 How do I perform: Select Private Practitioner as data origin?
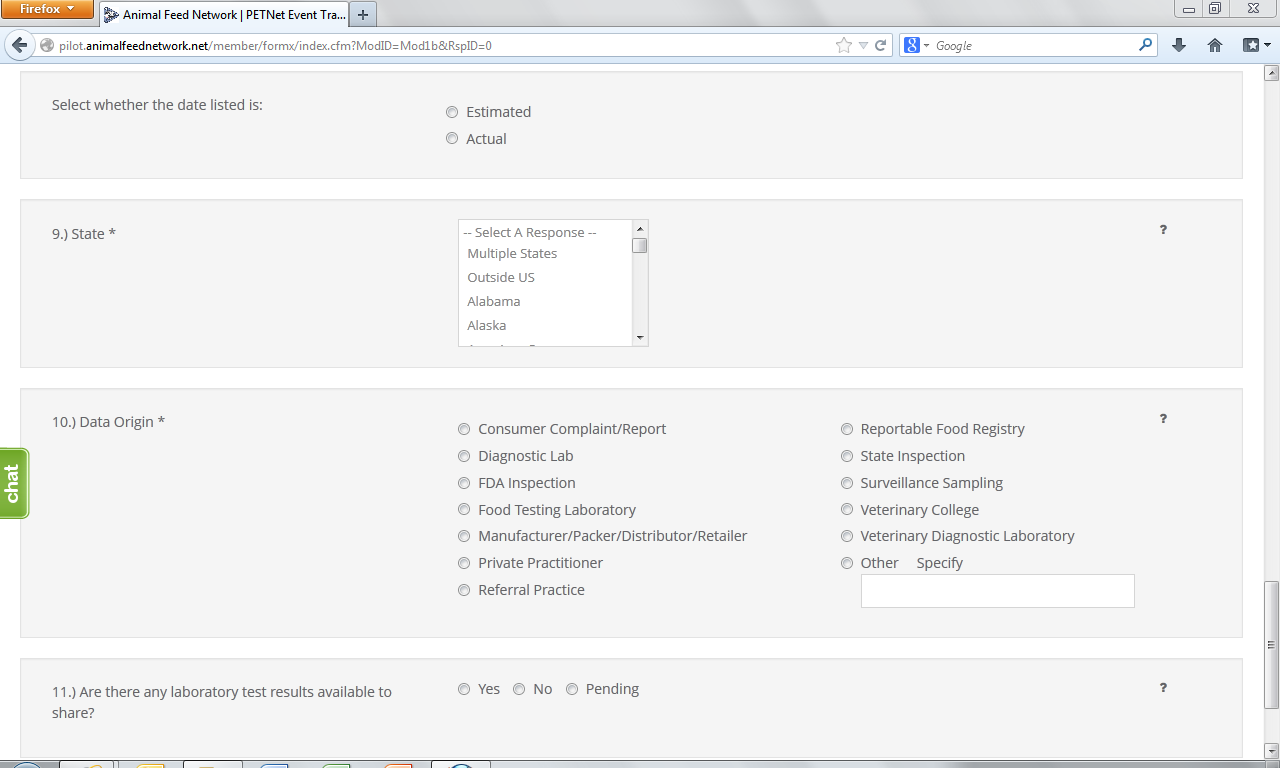[x=464, y=563]
